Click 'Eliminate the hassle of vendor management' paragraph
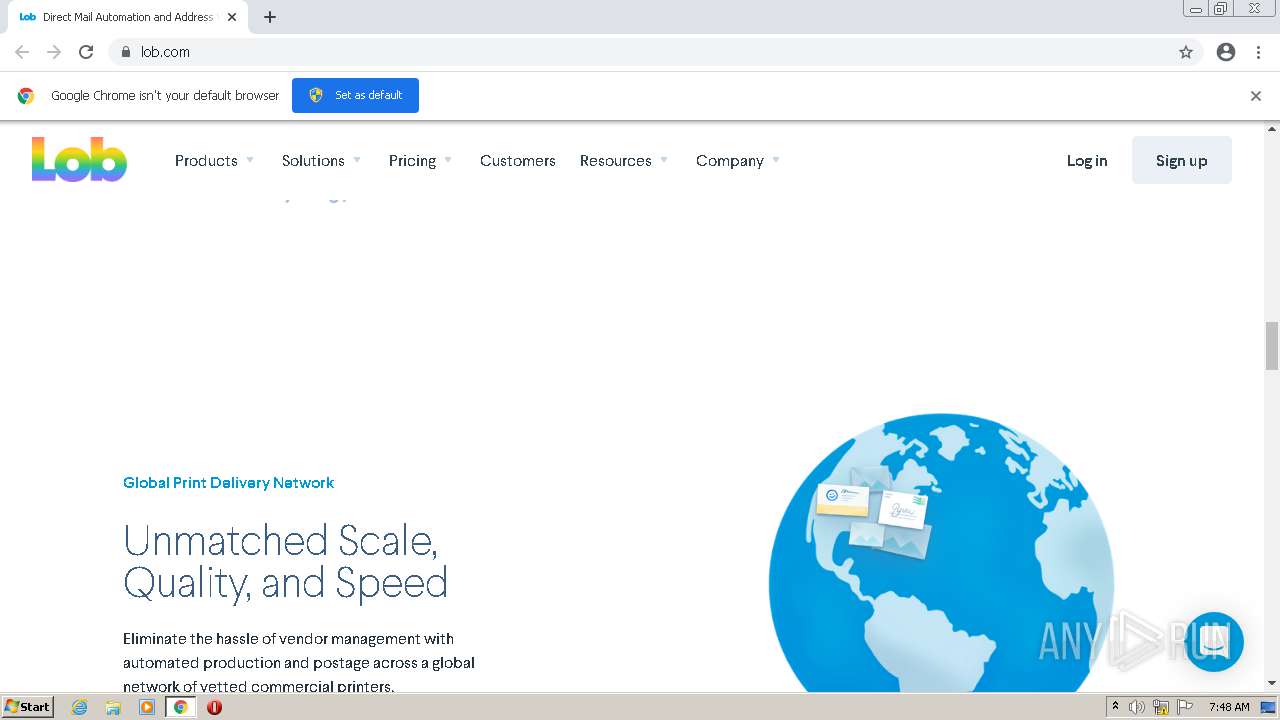 pyautogui.click(x=299, y=662)
